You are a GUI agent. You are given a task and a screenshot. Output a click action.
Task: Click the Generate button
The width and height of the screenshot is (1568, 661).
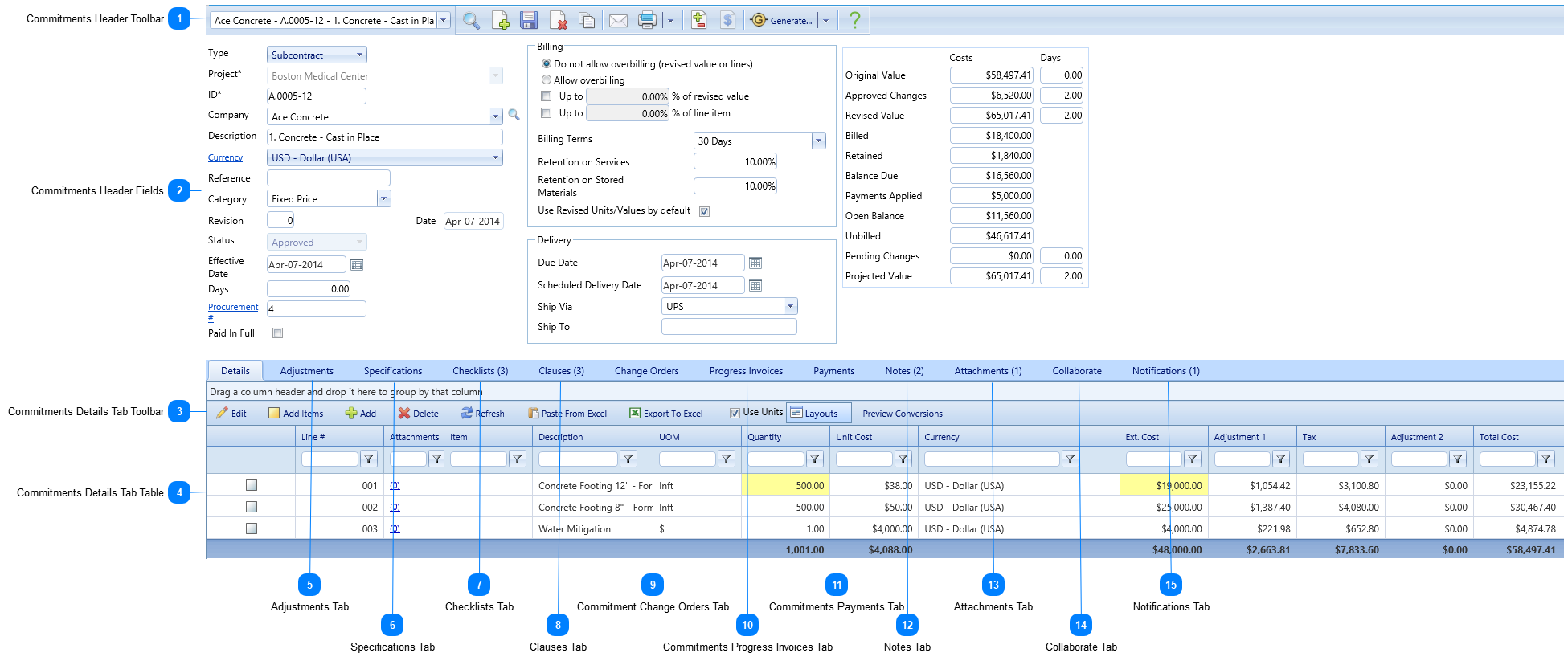tap(782, 21)
